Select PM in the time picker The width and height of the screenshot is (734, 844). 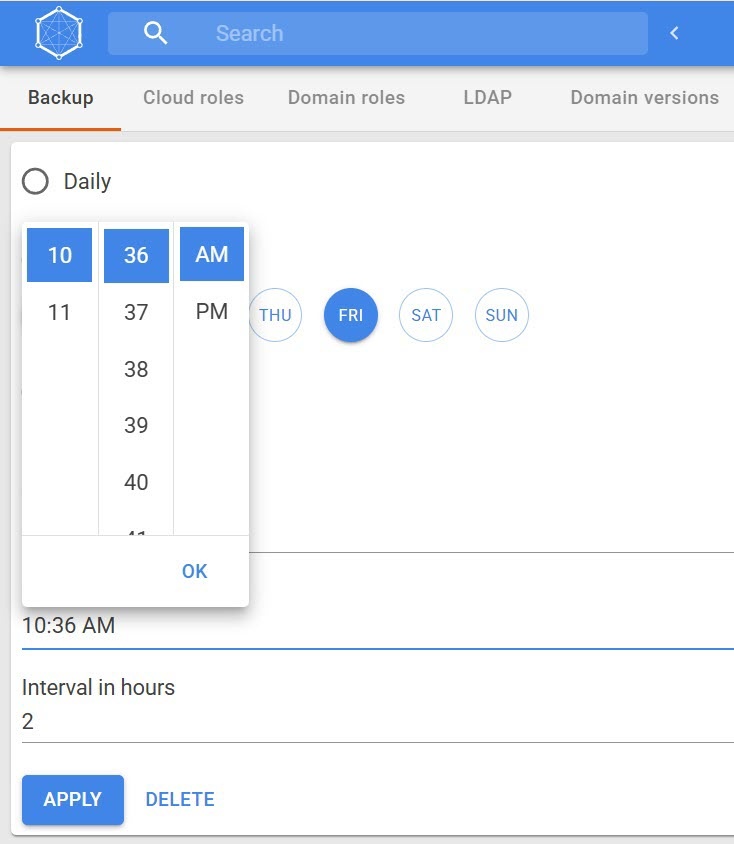coord(212,311)
